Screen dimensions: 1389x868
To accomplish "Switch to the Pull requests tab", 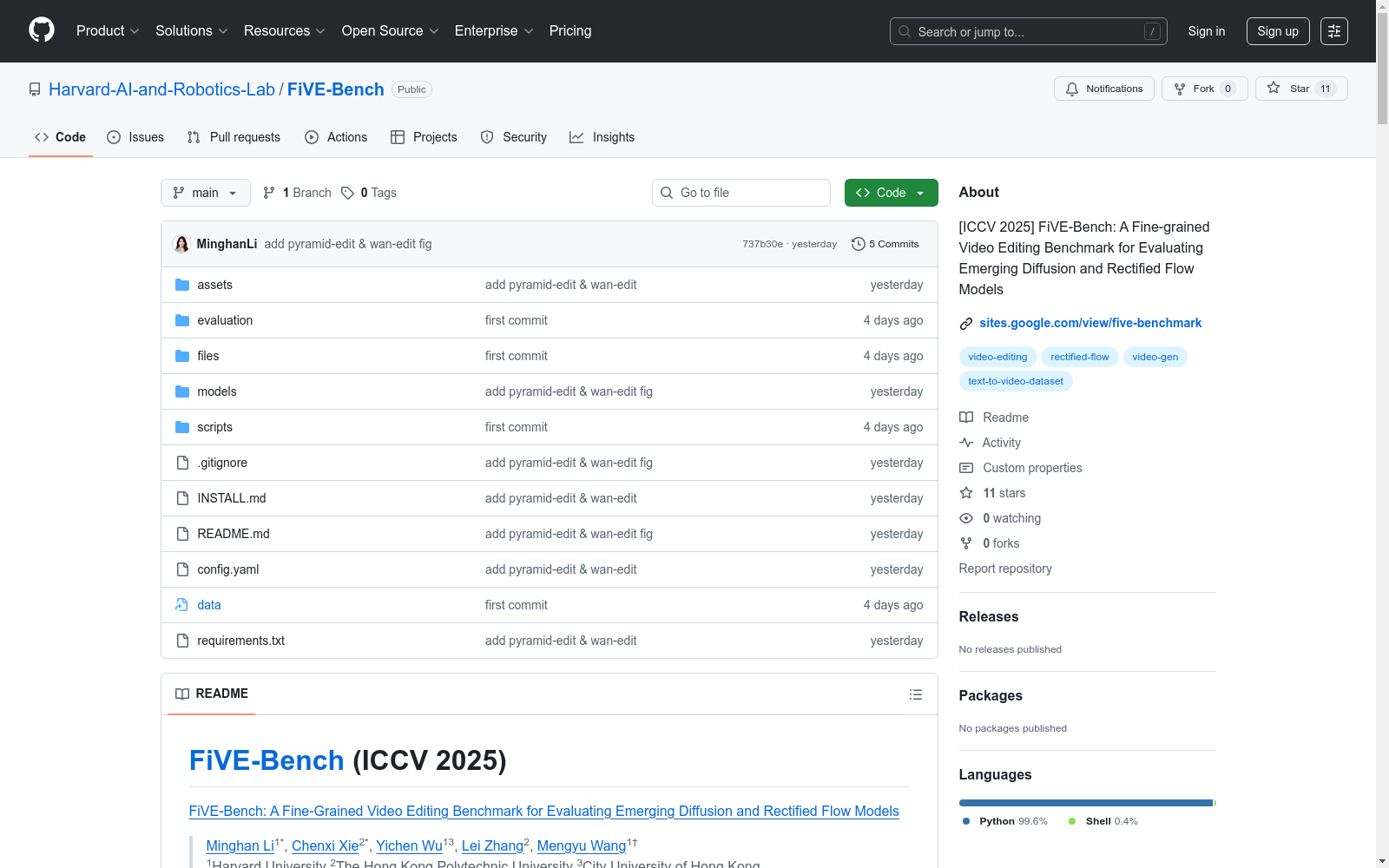I will pyautogui.click(x=234, y=137).
